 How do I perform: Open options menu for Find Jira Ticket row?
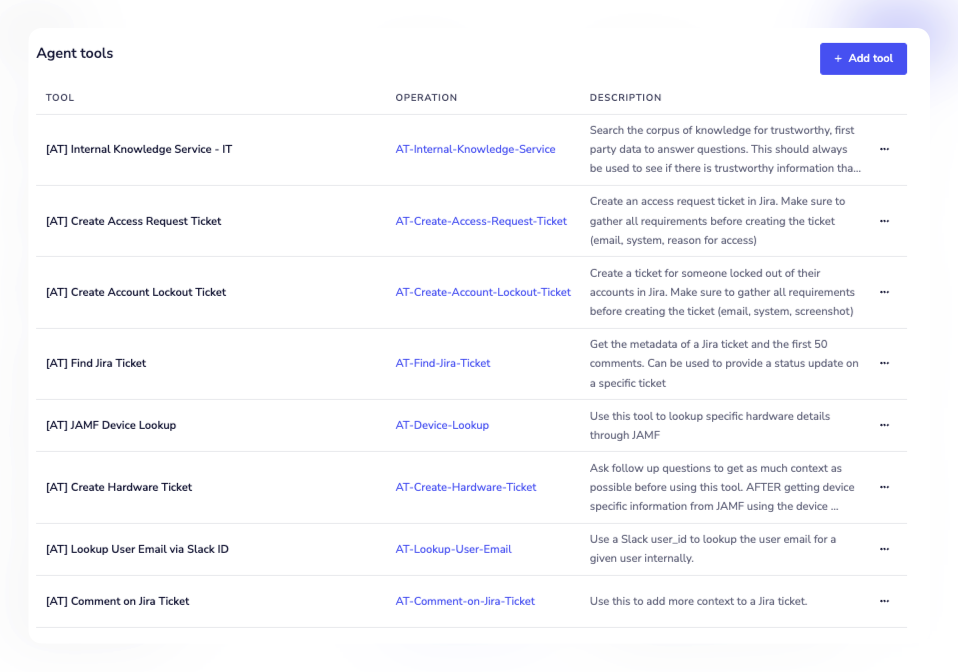click(884, 363)
